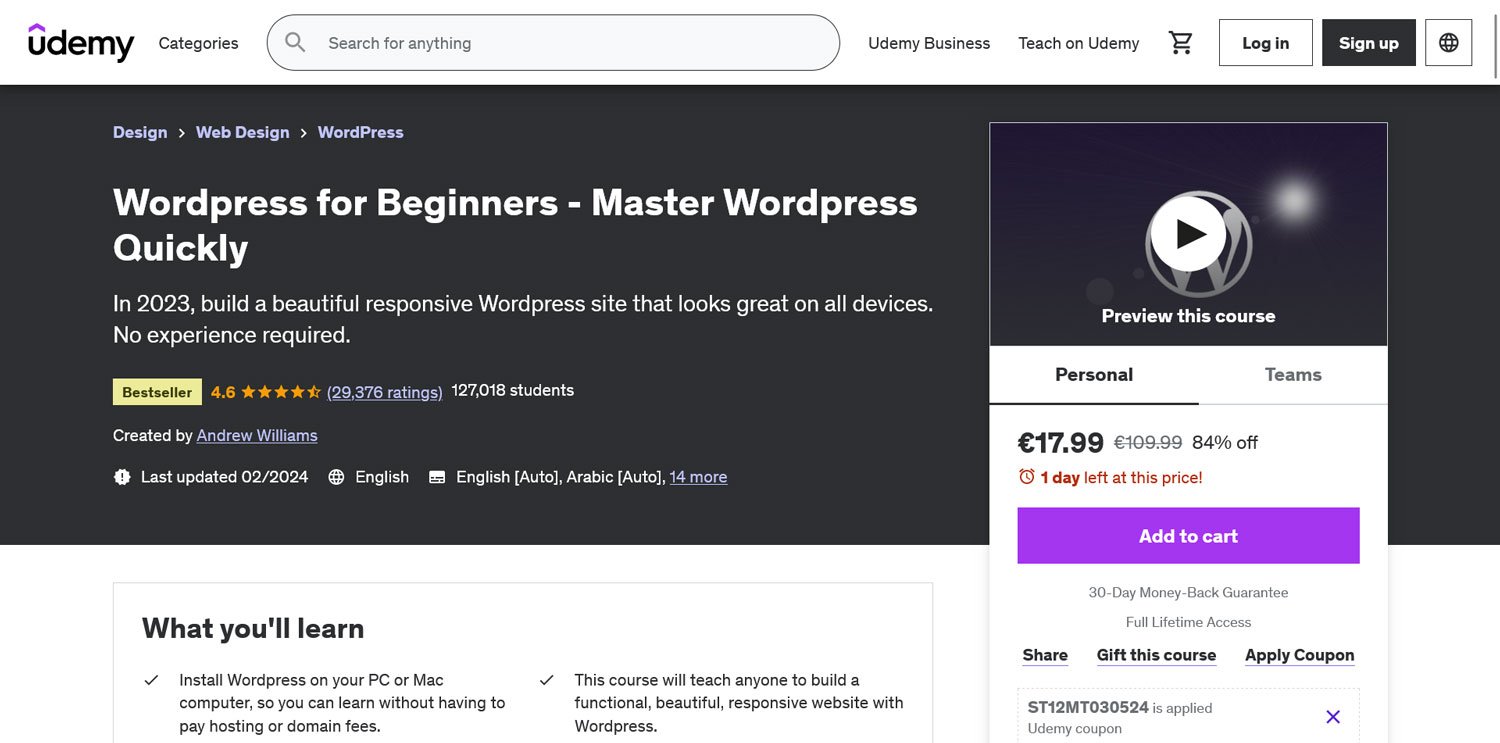Click the Sign up button
This screenshot has height=743, width=1500.
[x=1368, y=43]
